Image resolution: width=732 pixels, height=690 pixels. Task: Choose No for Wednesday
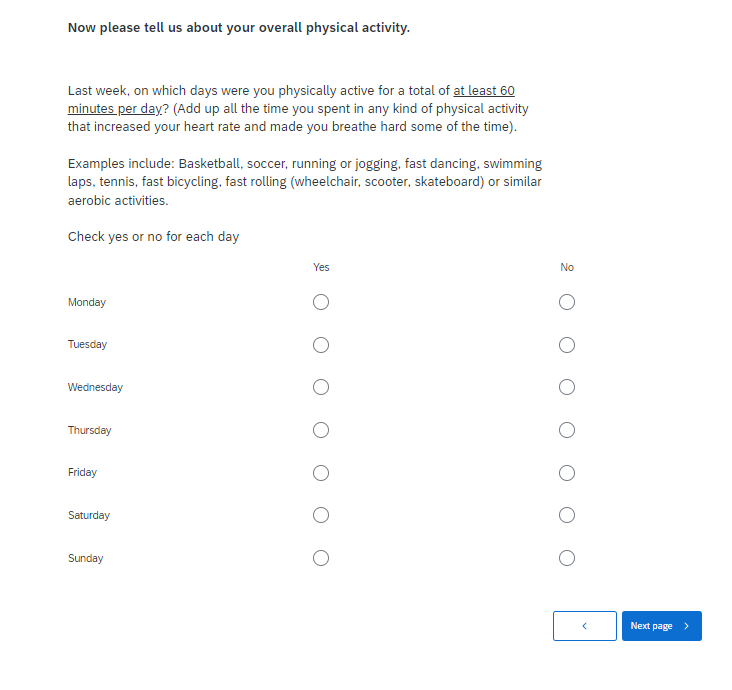(567, 387)
